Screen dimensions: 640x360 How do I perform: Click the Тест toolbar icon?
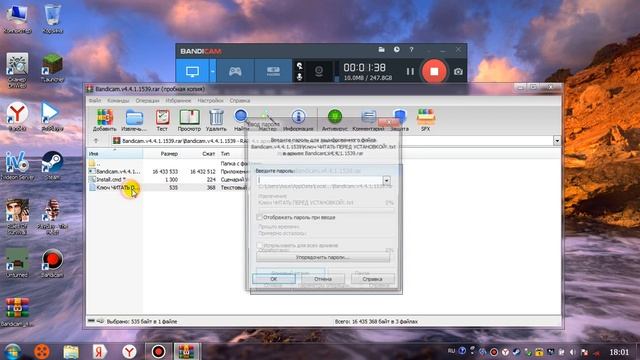pos(162,120)
